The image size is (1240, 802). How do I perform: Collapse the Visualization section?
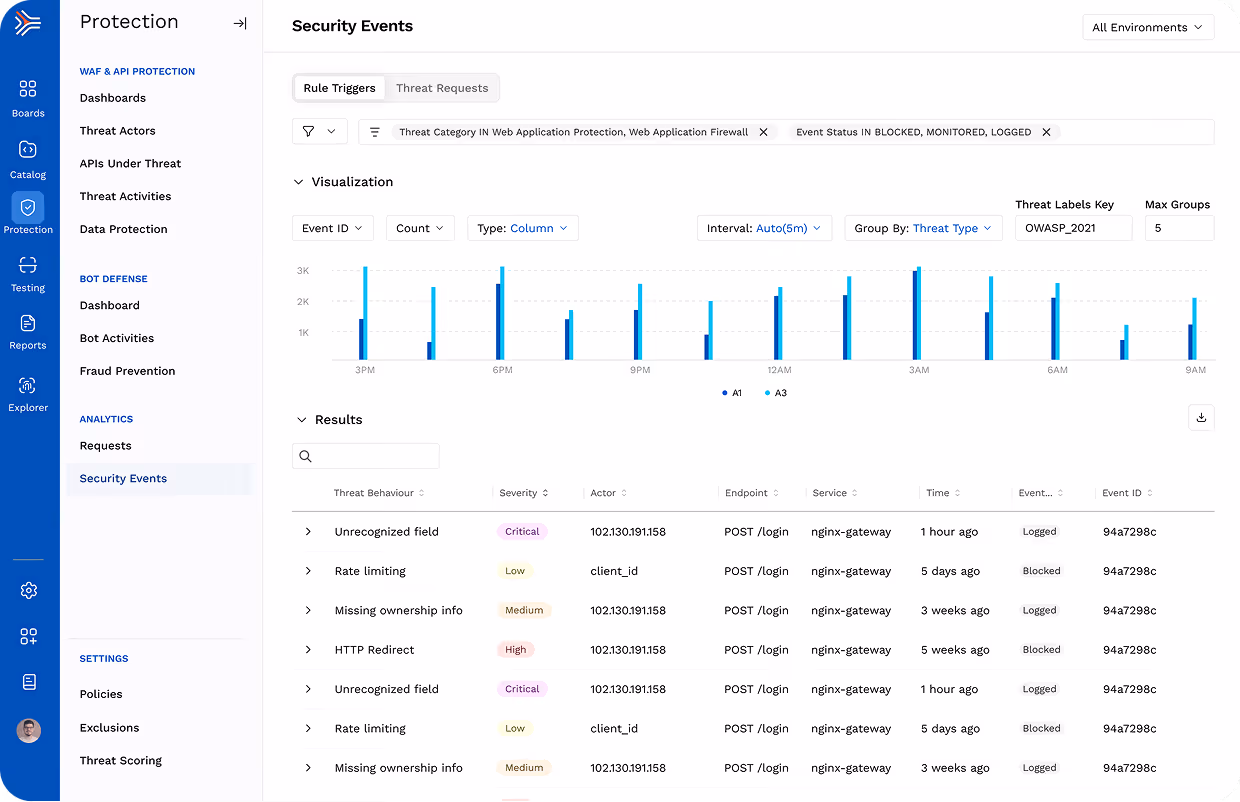(x=298, y=182)
